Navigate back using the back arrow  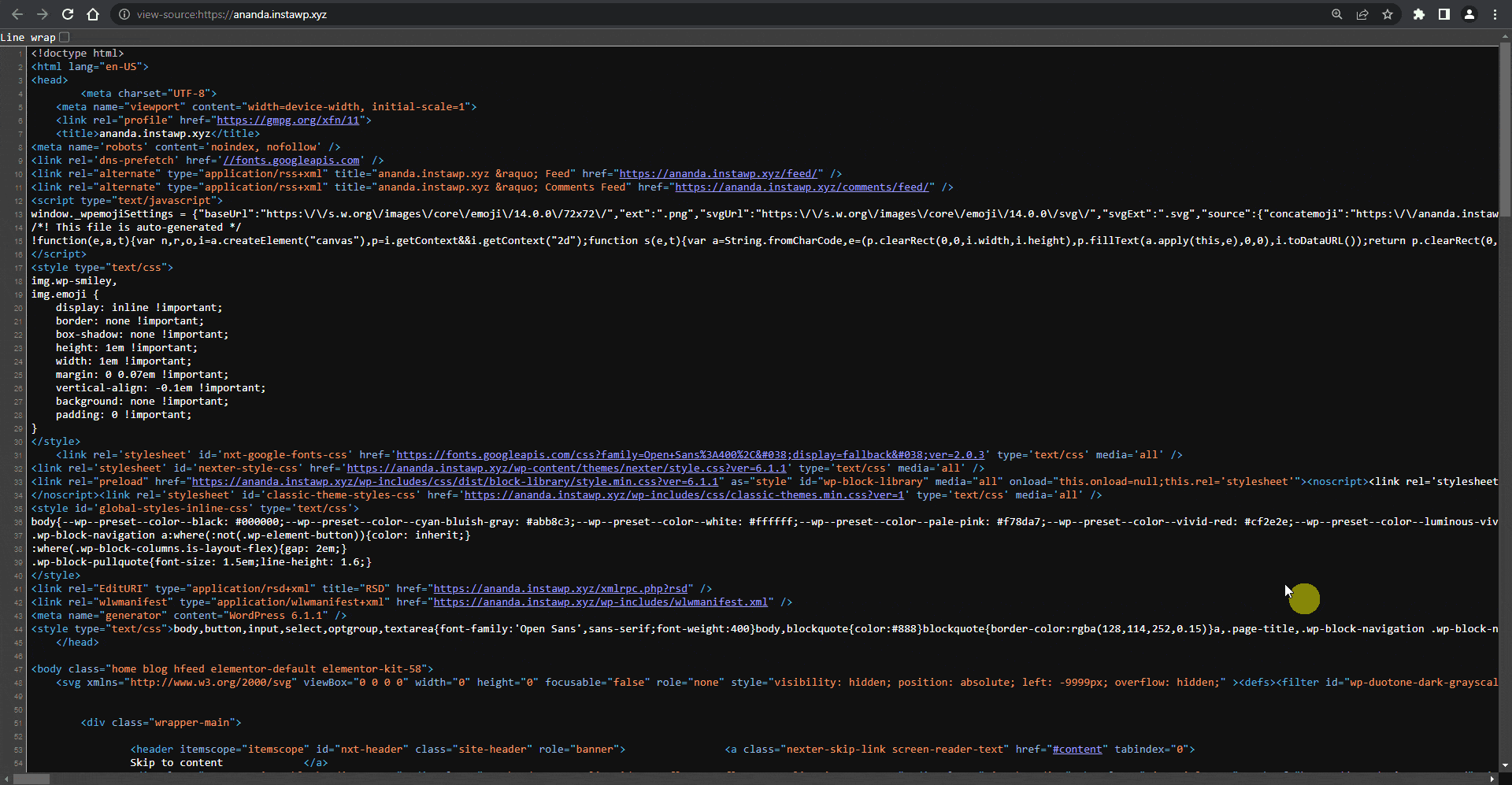[17, 14]
